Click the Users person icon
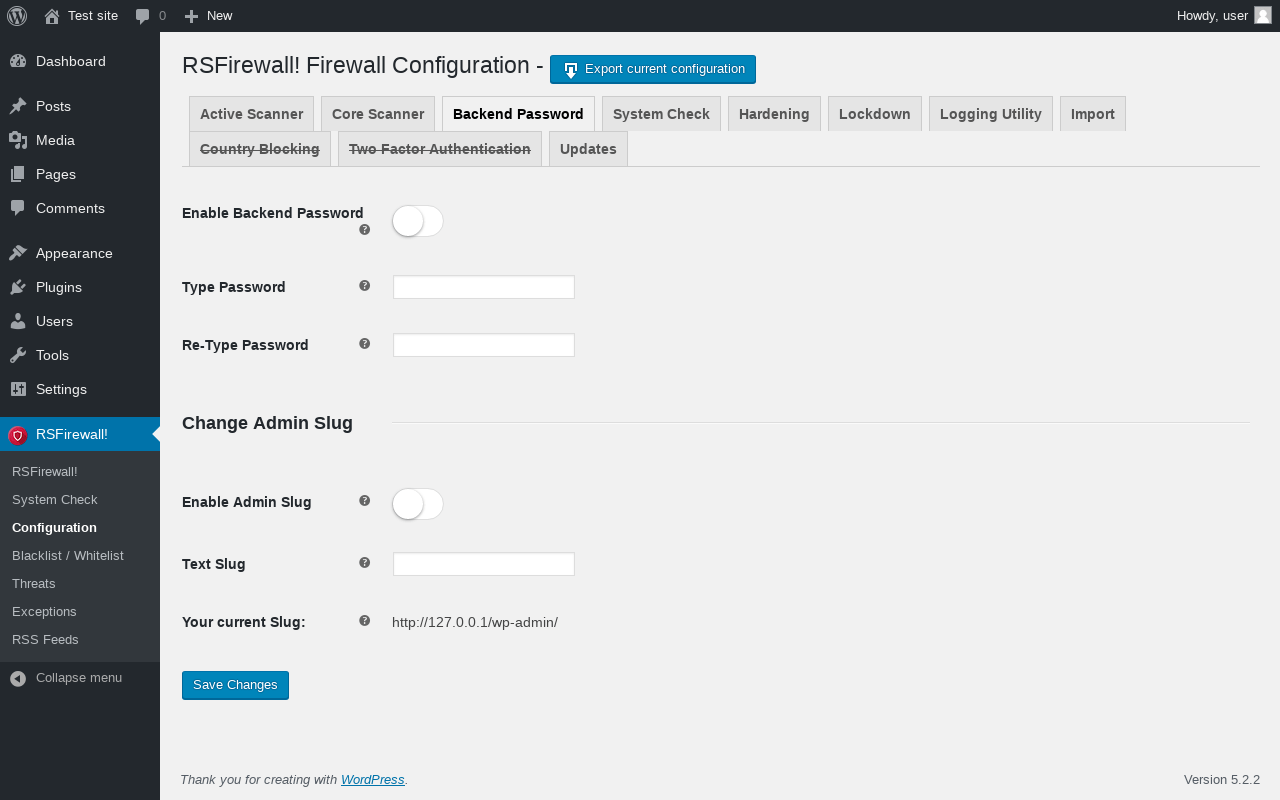The width and height of the screenshot is (1280, 800). tap(18, 321)
